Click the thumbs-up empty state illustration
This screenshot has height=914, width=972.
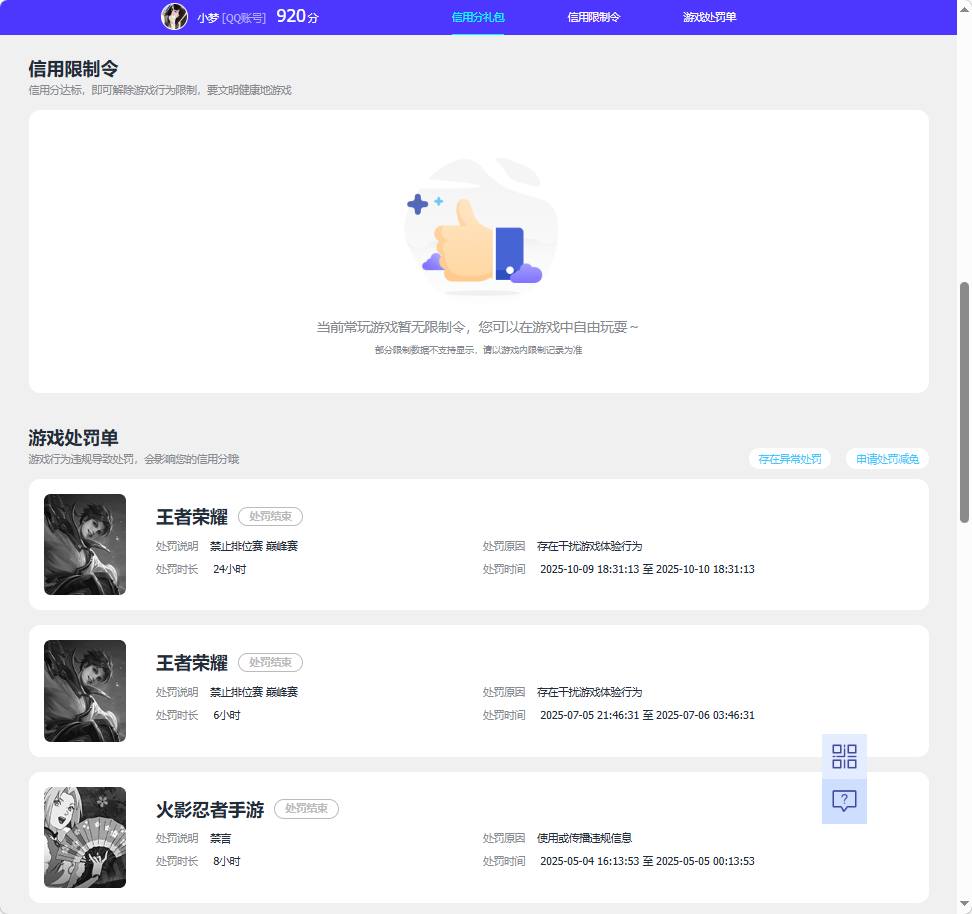[x=480, y=225]
